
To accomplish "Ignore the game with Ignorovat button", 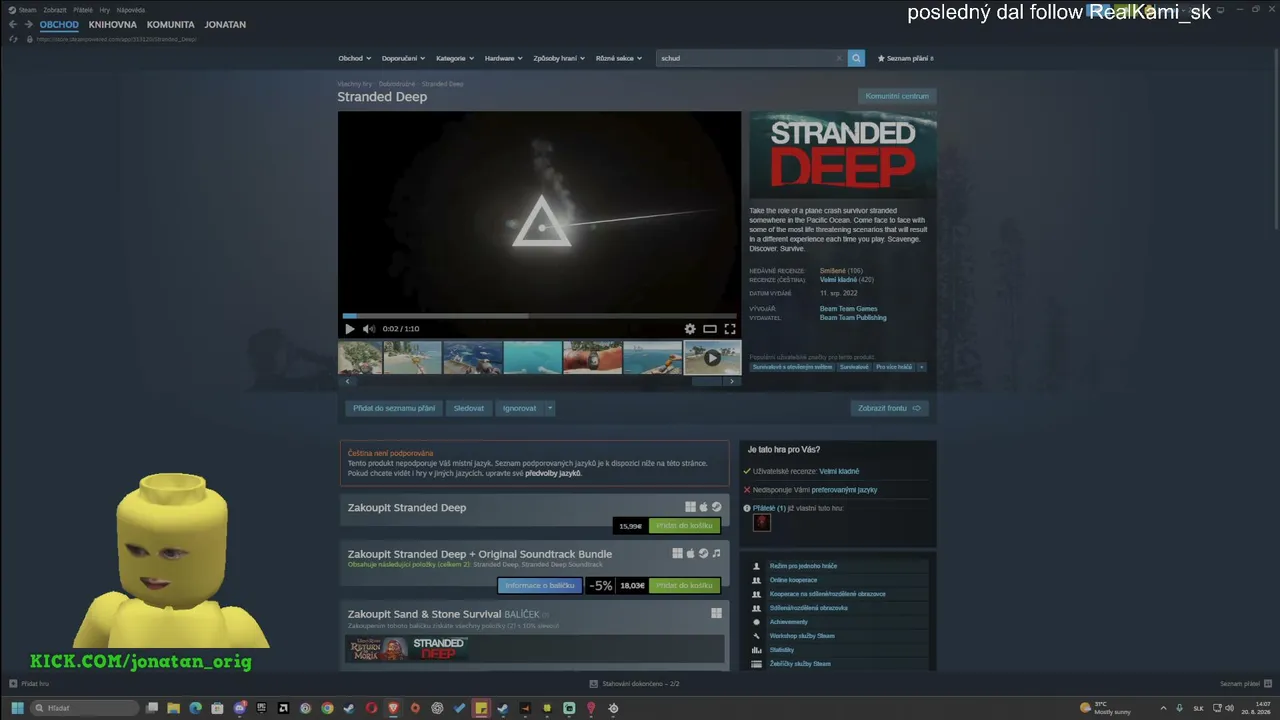I will tap(520, 408).
